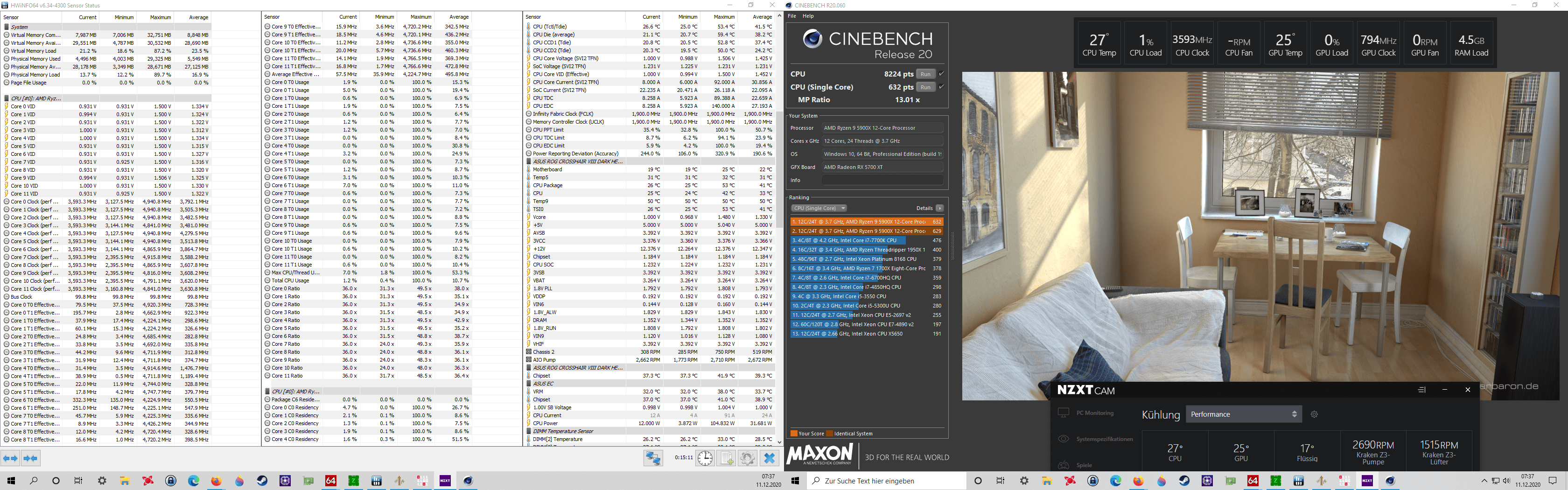Switch to Cinebench icon on left taskbar
Image resolution: width=1568 pixels, height=490 pixels.
[468, 481]
